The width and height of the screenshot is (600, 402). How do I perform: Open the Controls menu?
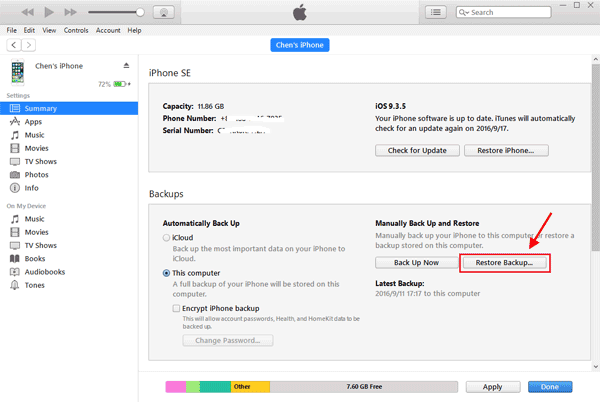tap(76, 30)
